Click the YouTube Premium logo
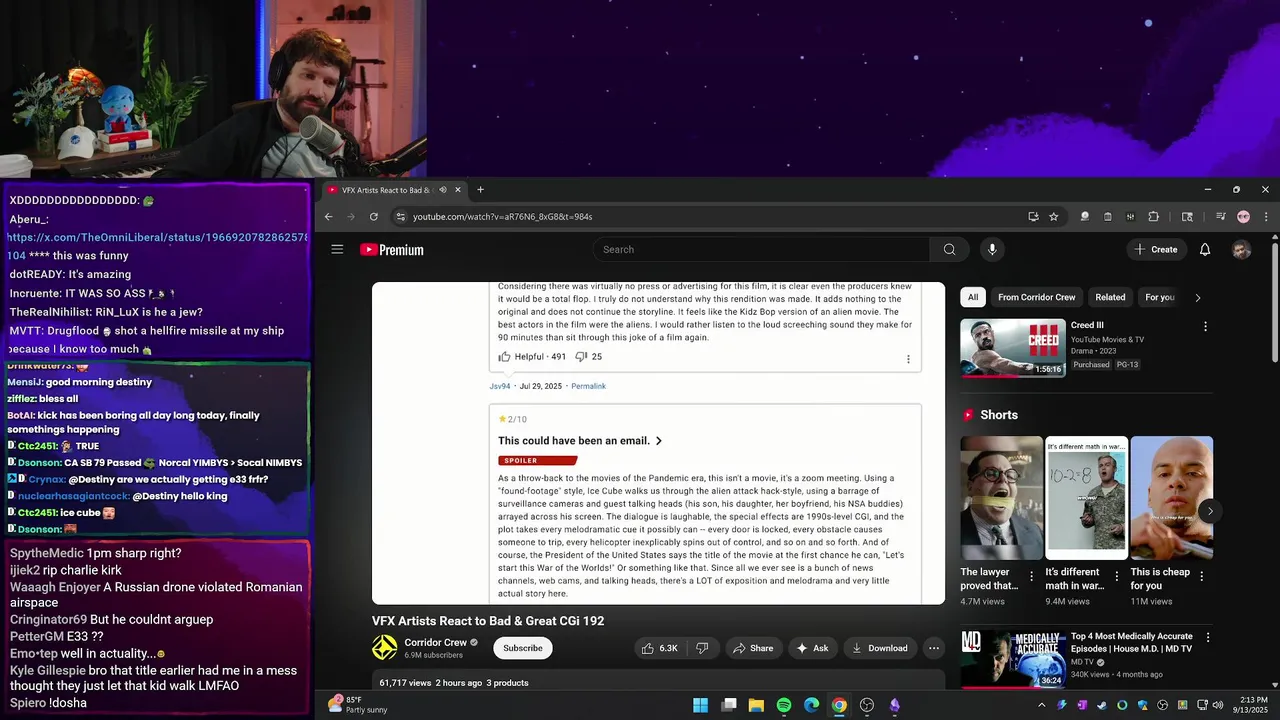The image size is (1280, 720). pos(392,250)
